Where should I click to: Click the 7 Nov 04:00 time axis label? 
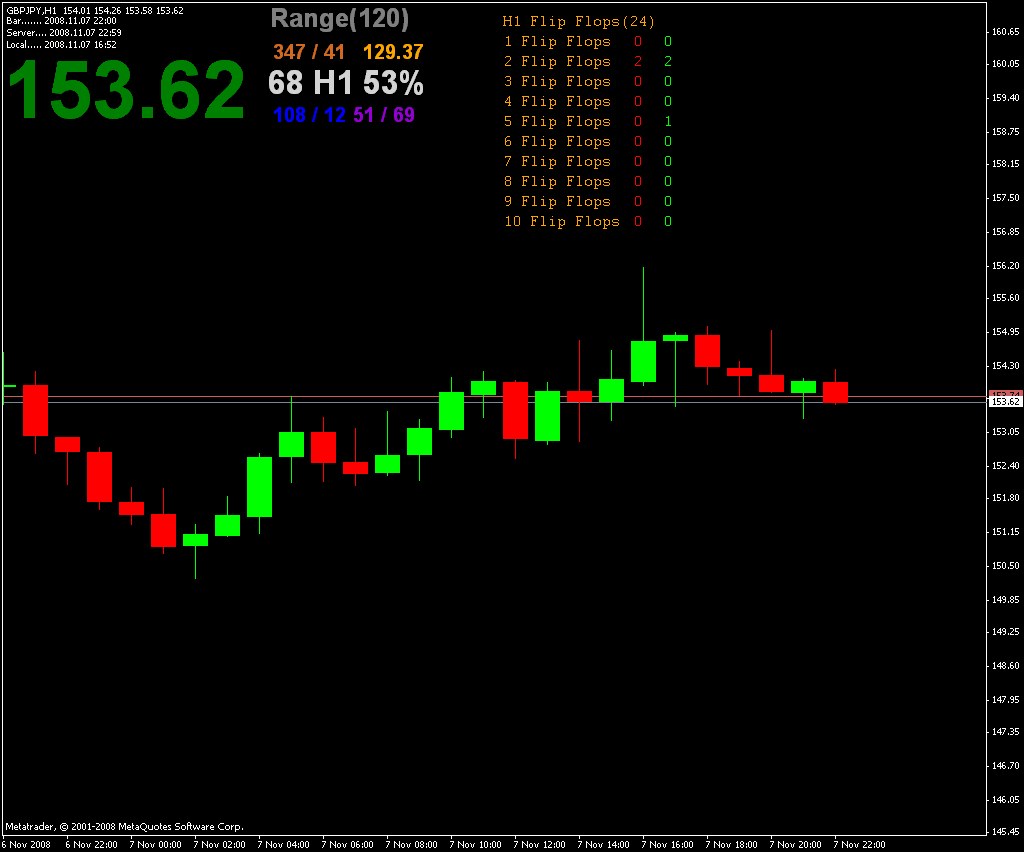283,845
